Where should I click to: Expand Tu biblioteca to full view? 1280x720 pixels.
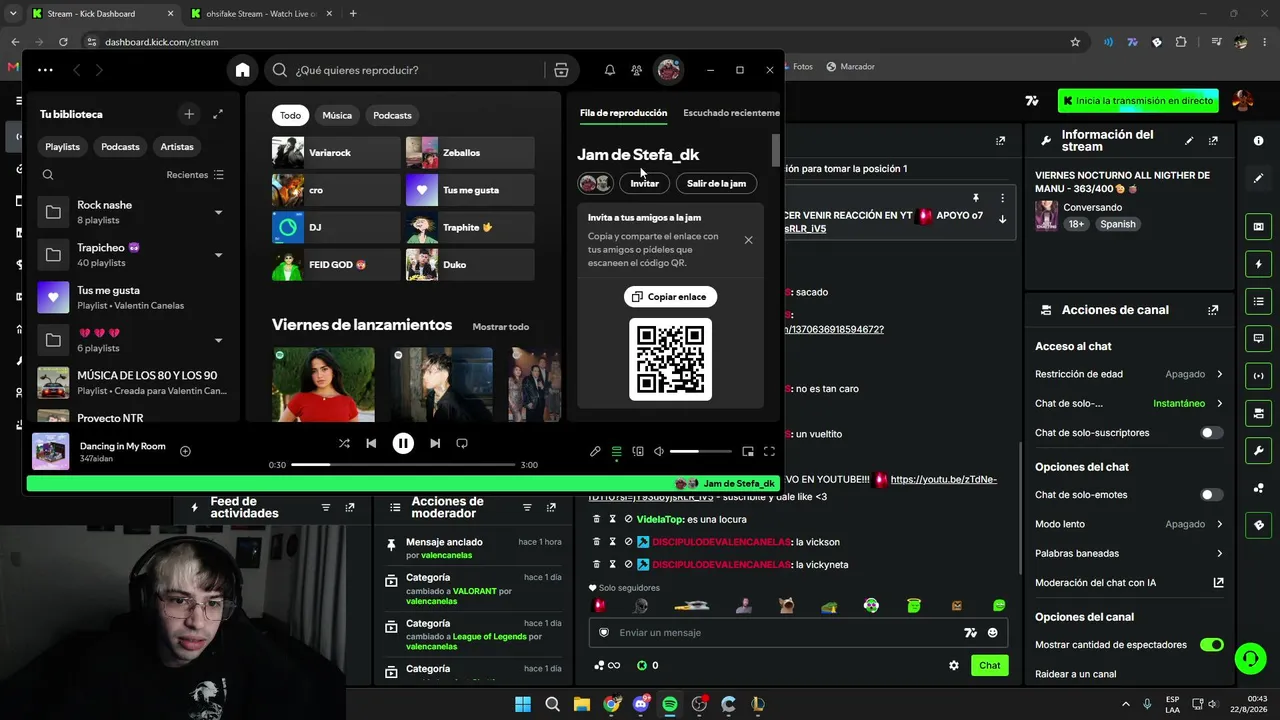coord(218,114)
